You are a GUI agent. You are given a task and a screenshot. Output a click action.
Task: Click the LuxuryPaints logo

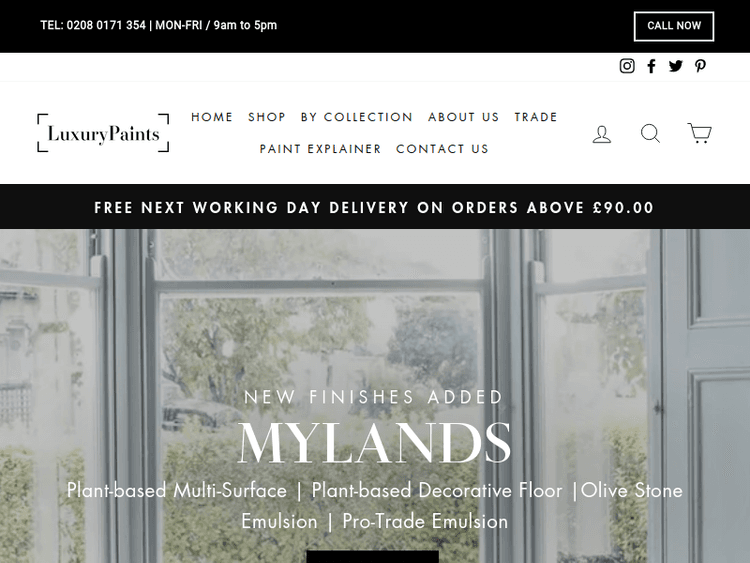[103, 133]
